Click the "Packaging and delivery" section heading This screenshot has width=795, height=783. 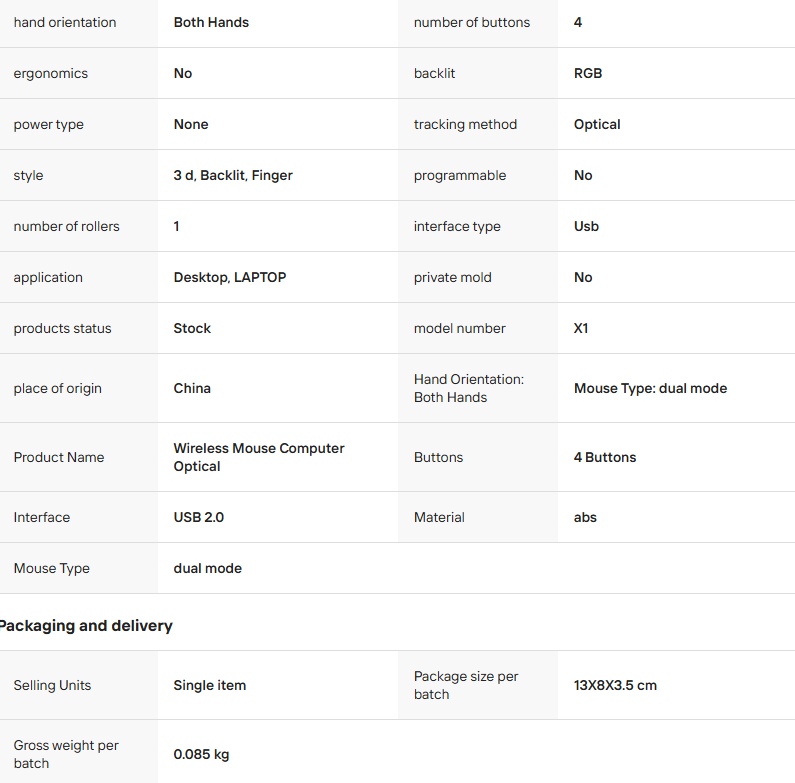point(86,626)
